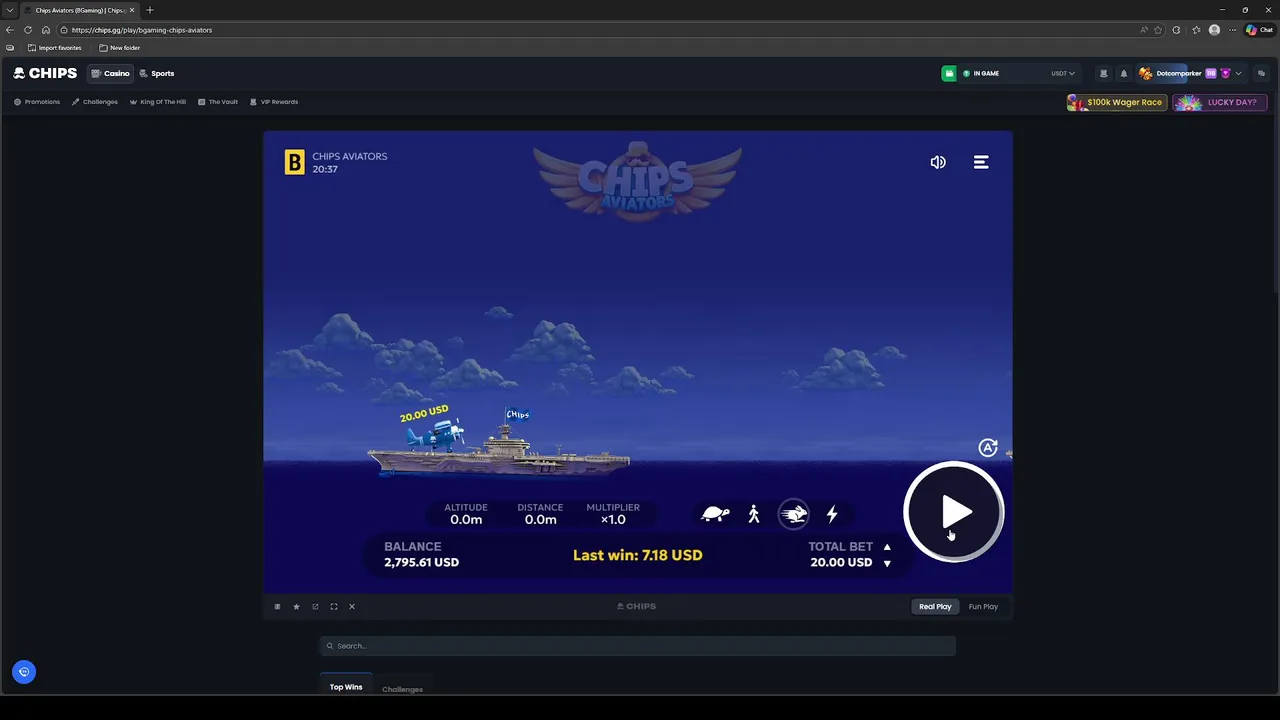Open VIP Rewards page

pos(274,102)
